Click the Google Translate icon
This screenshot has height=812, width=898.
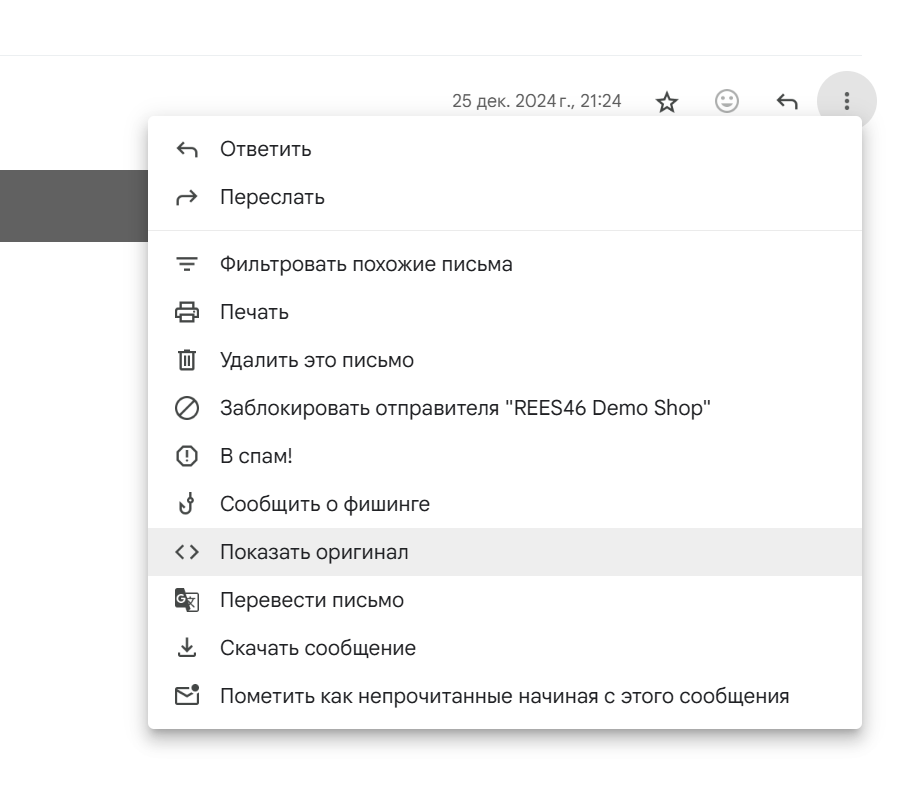tap(187, 600)
